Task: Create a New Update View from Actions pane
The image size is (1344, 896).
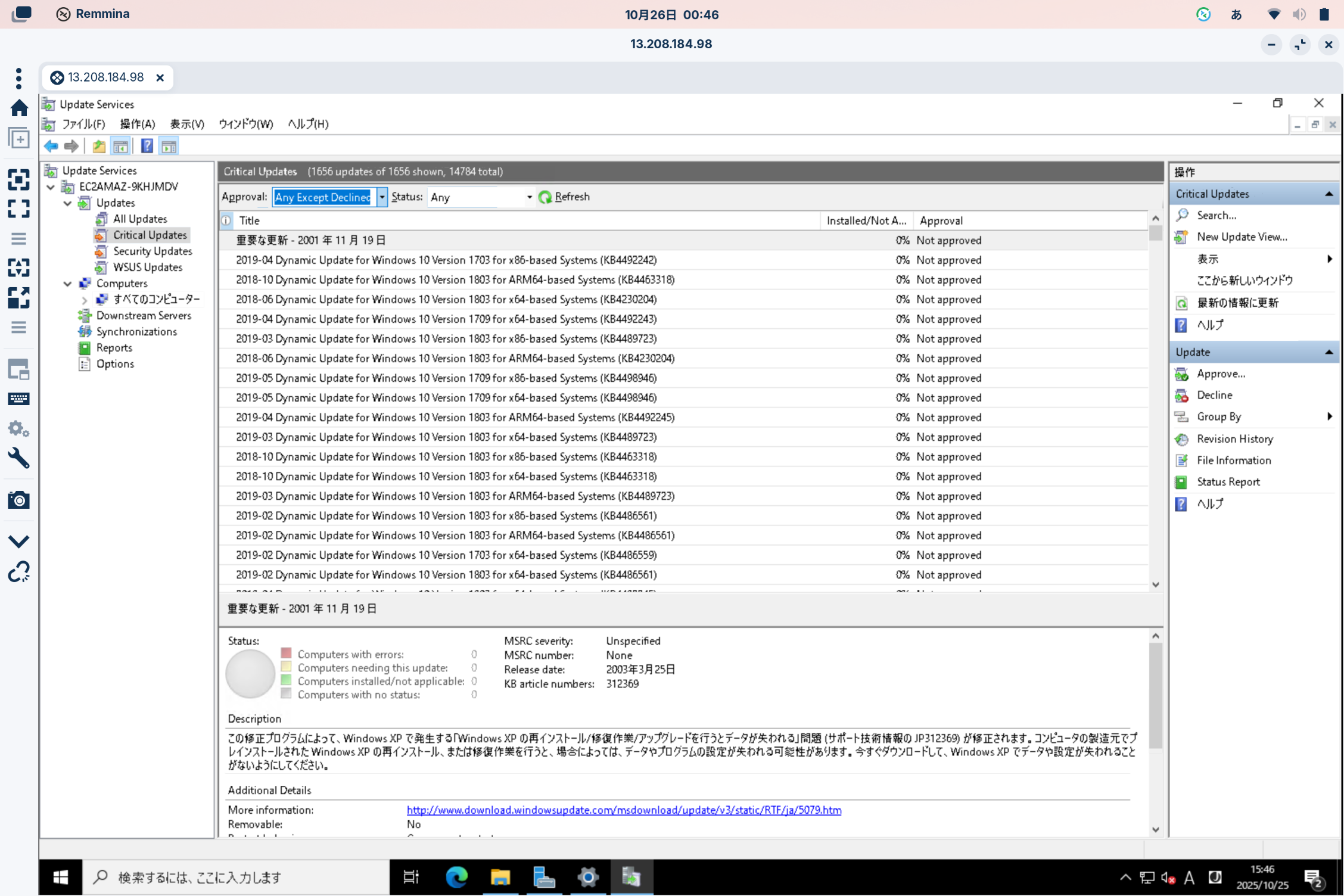Action: 1242,237
